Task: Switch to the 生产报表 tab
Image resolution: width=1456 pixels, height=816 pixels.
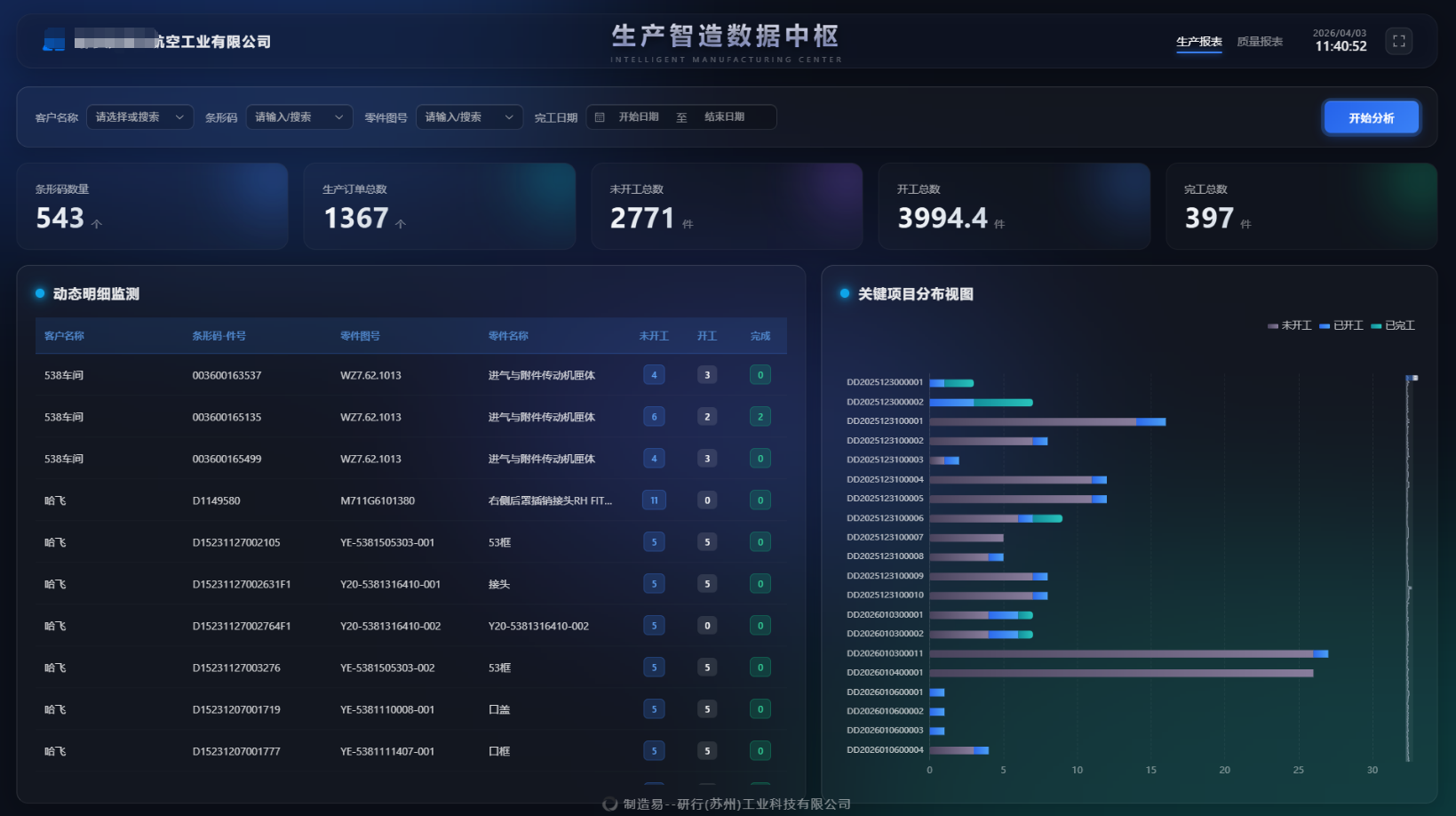Action: [x=1198, y=42]
